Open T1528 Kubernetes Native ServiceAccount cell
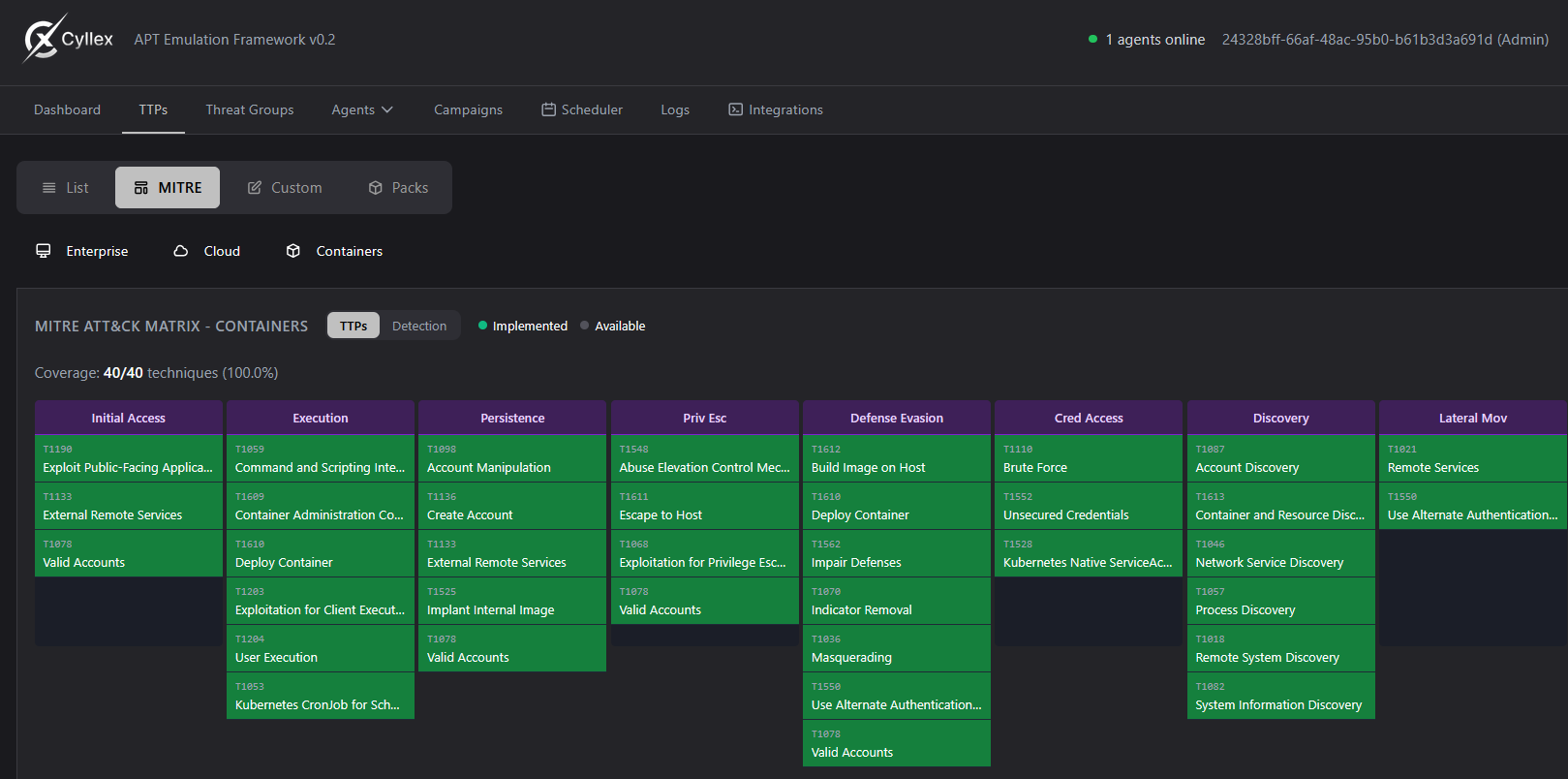 tap(1089, 553)
